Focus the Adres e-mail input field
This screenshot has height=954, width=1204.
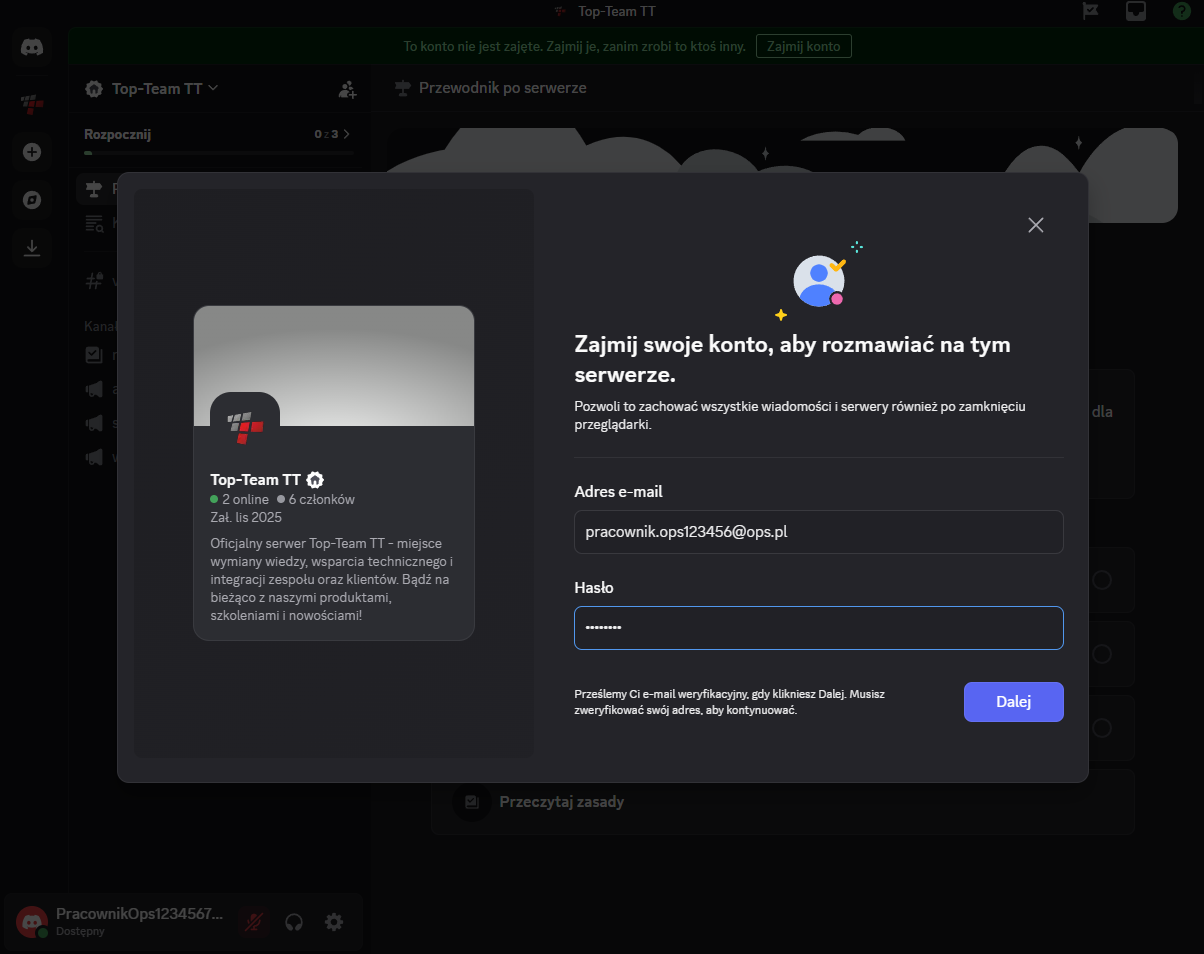818,532
